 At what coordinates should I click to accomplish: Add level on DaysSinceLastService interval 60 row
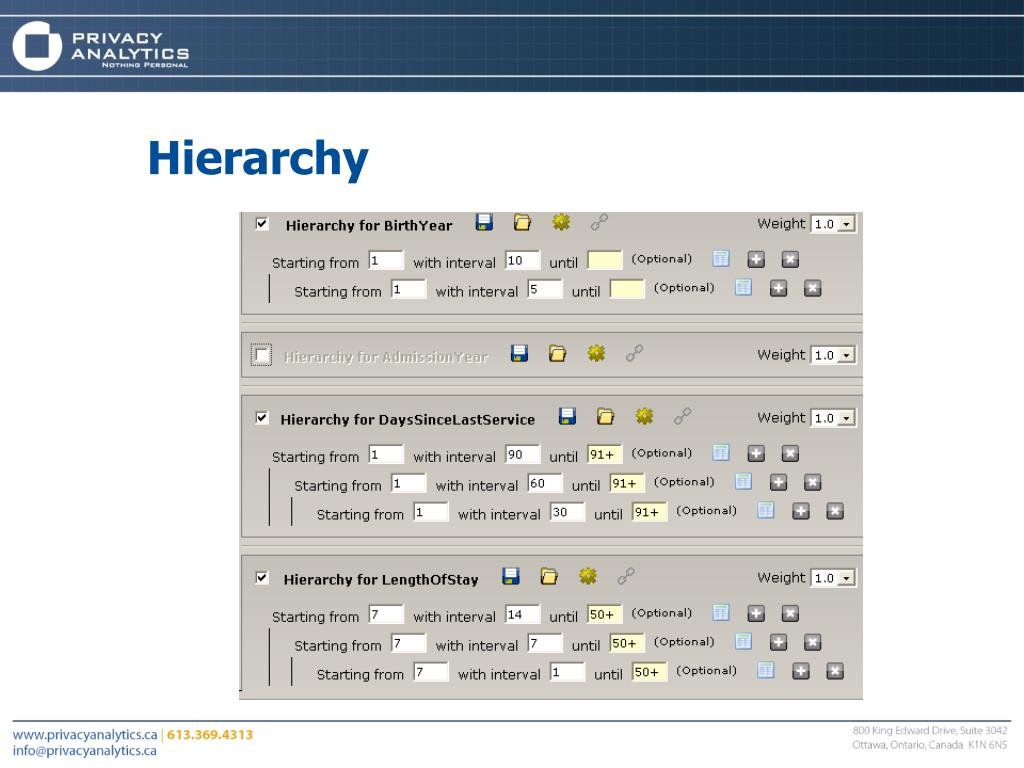click(x=778, y=482)
